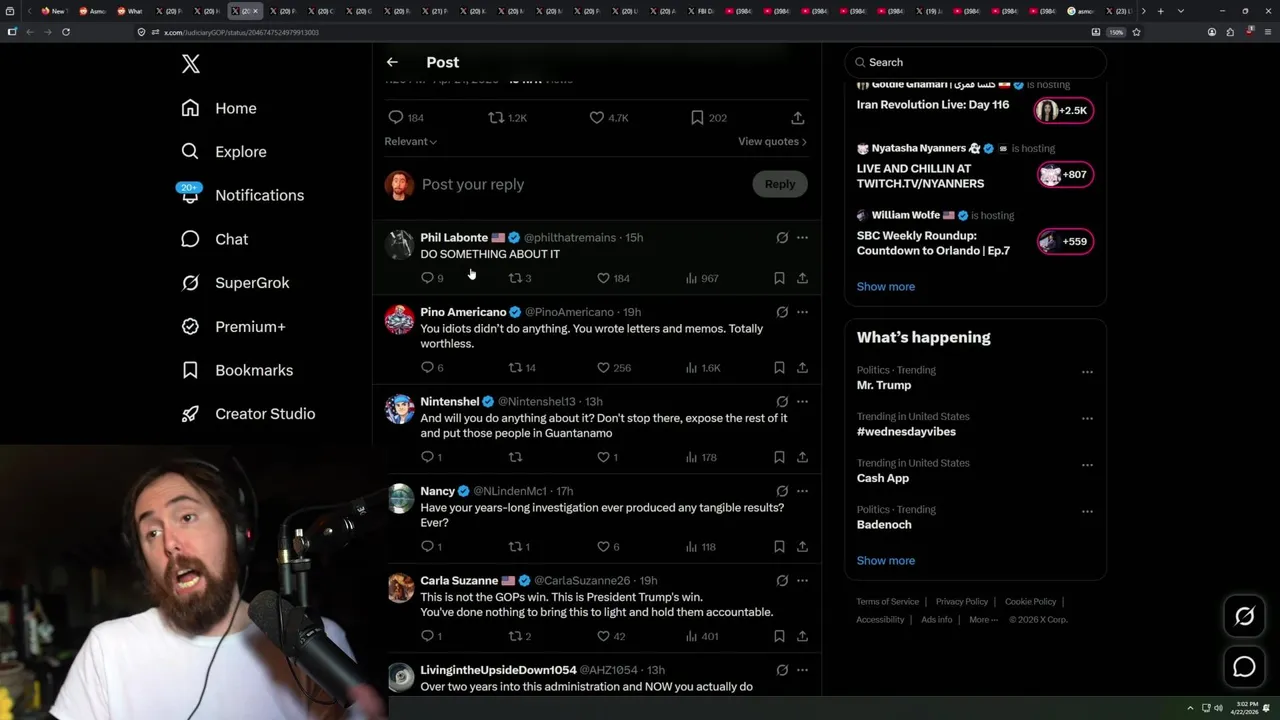Join Iran Revolution Live space

tap(1065, 111)
